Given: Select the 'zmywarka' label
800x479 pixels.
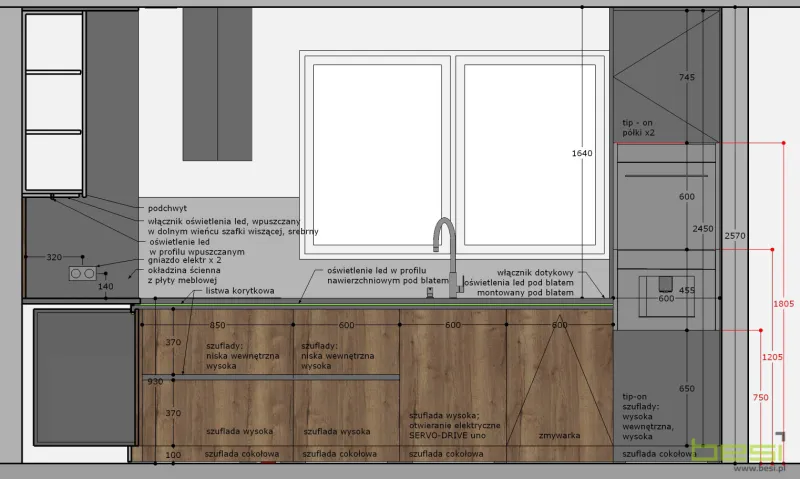Looking at the screenshot, I should pos(559,435).
